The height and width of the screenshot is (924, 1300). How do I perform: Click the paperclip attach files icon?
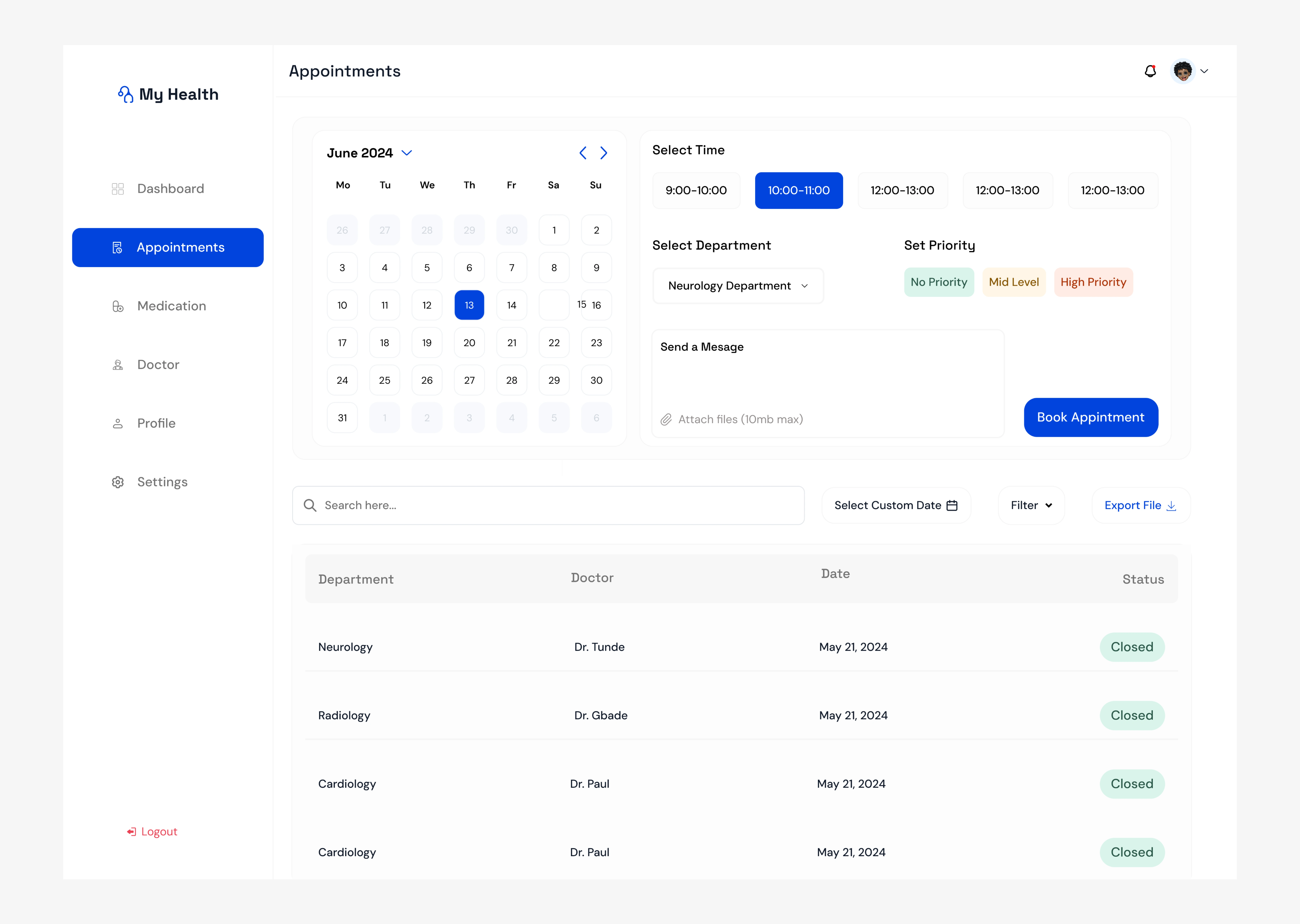coord(666,419)
